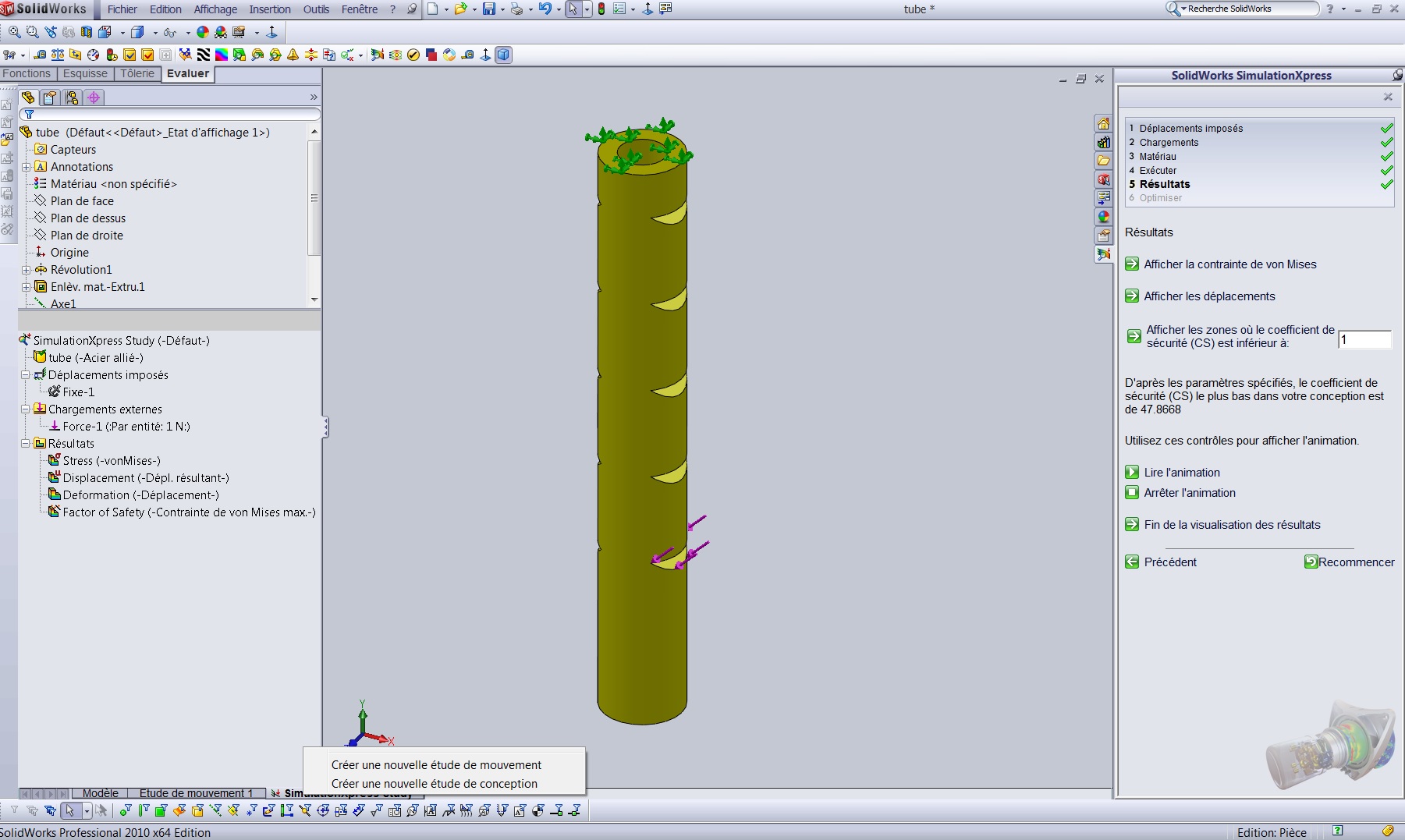Click the Undo arrow icon
Image resolution: width=1405 pixels, height=840 pixels.
tap(545, 9)
